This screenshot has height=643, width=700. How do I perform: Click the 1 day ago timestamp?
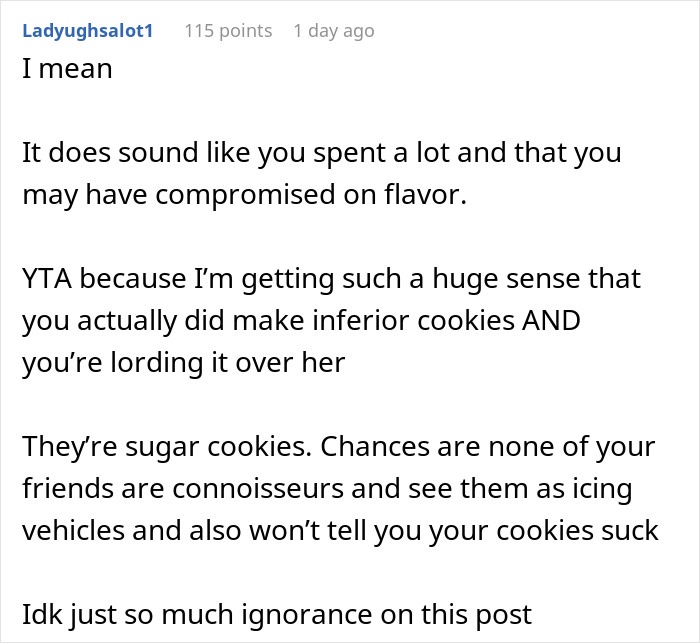click(x=334, y=31)
